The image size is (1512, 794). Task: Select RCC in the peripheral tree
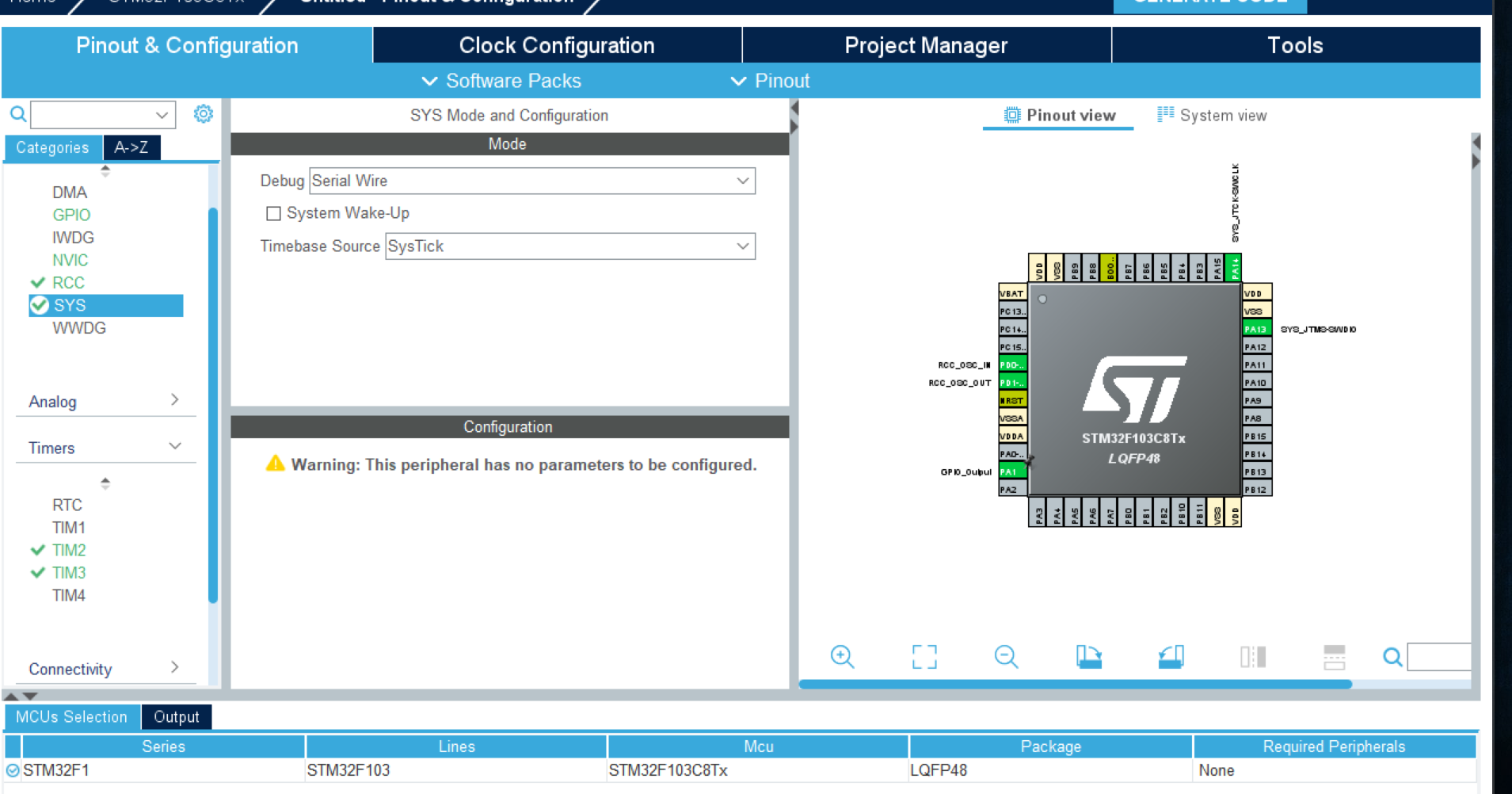[x=68, y=283]
